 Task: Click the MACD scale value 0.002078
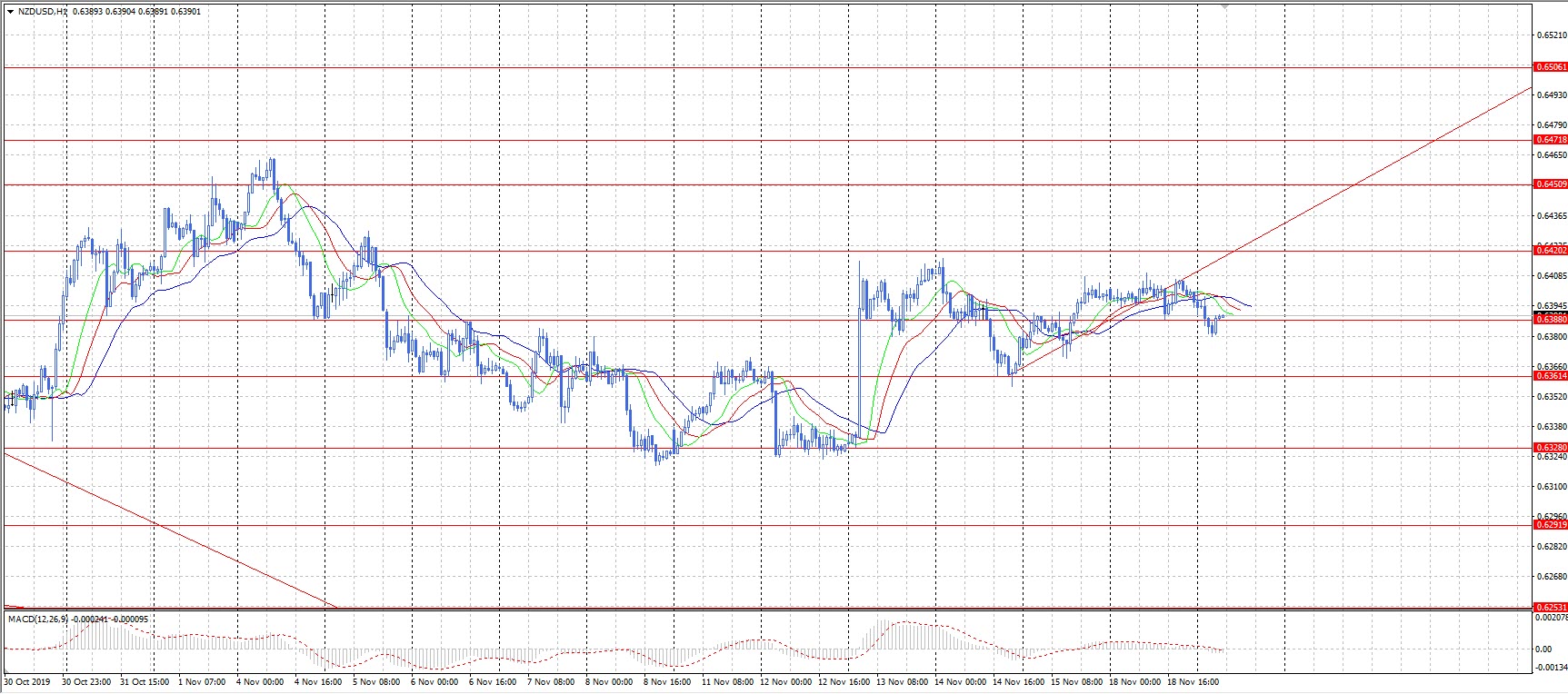pos(1552,618)
